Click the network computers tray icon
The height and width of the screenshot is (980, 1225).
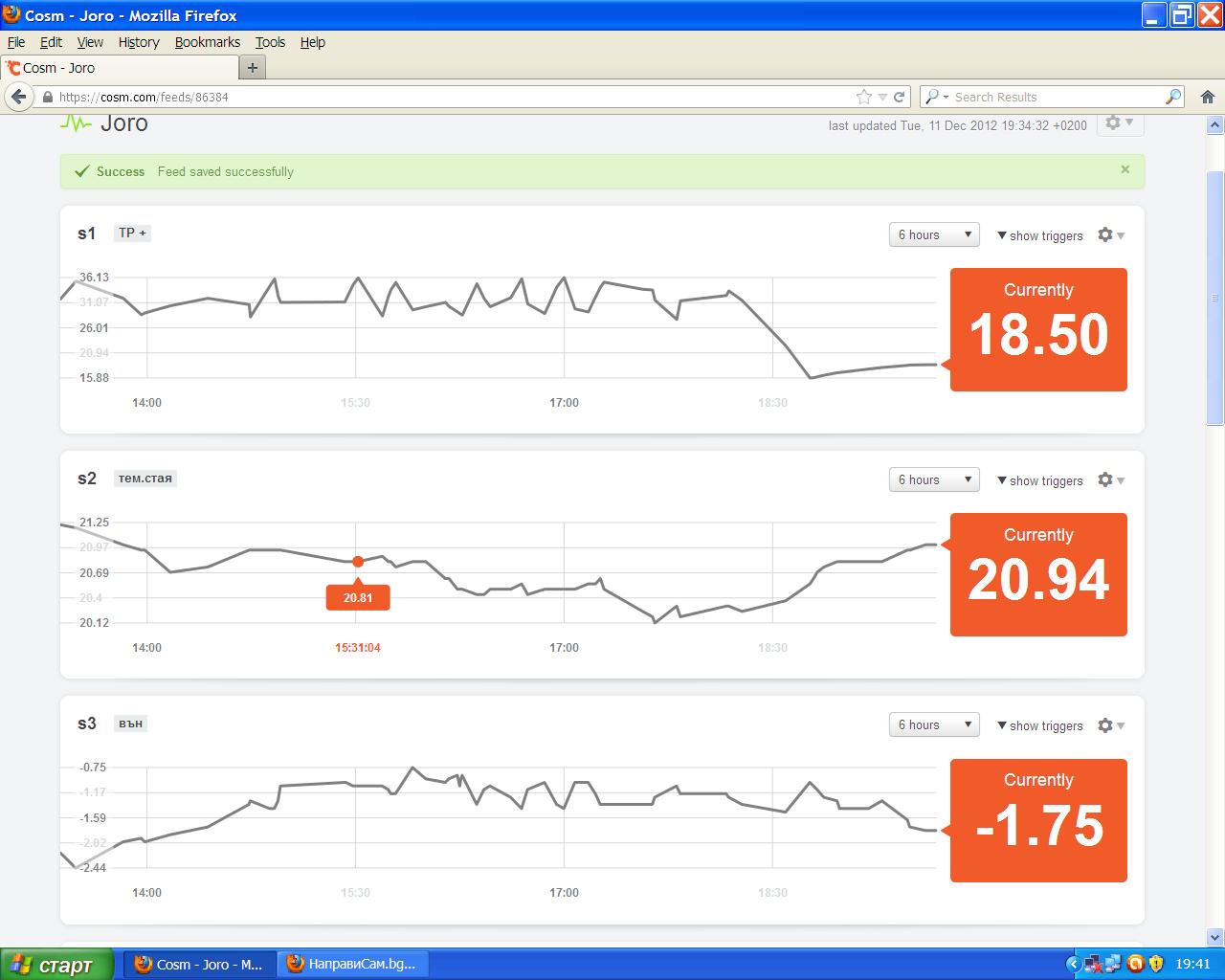pyautogui.click(x=1112, y=964)
